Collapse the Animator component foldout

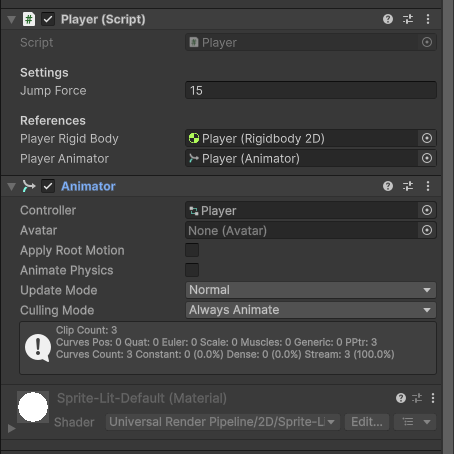point(11,186)
